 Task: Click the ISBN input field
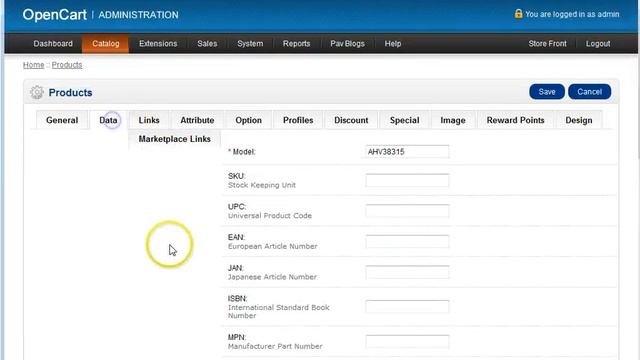[x=407, y=307]
